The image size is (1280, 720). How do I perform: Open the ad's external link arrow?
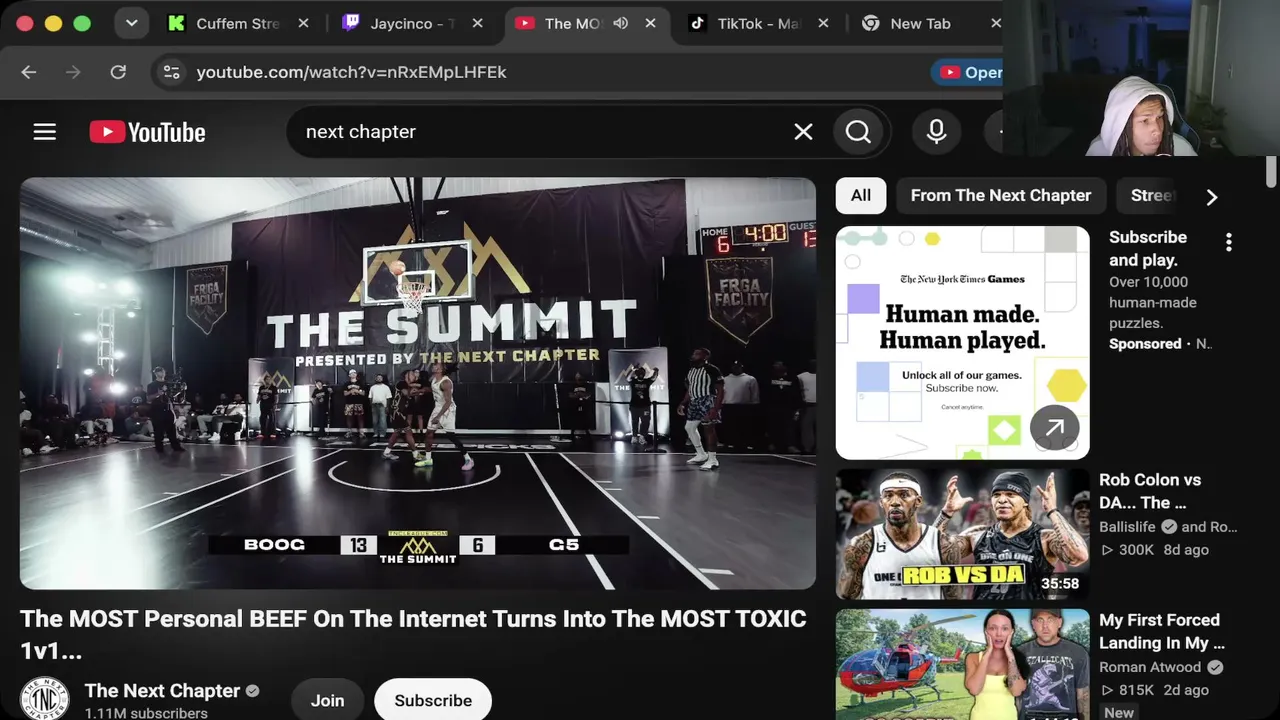[1055, 429]
